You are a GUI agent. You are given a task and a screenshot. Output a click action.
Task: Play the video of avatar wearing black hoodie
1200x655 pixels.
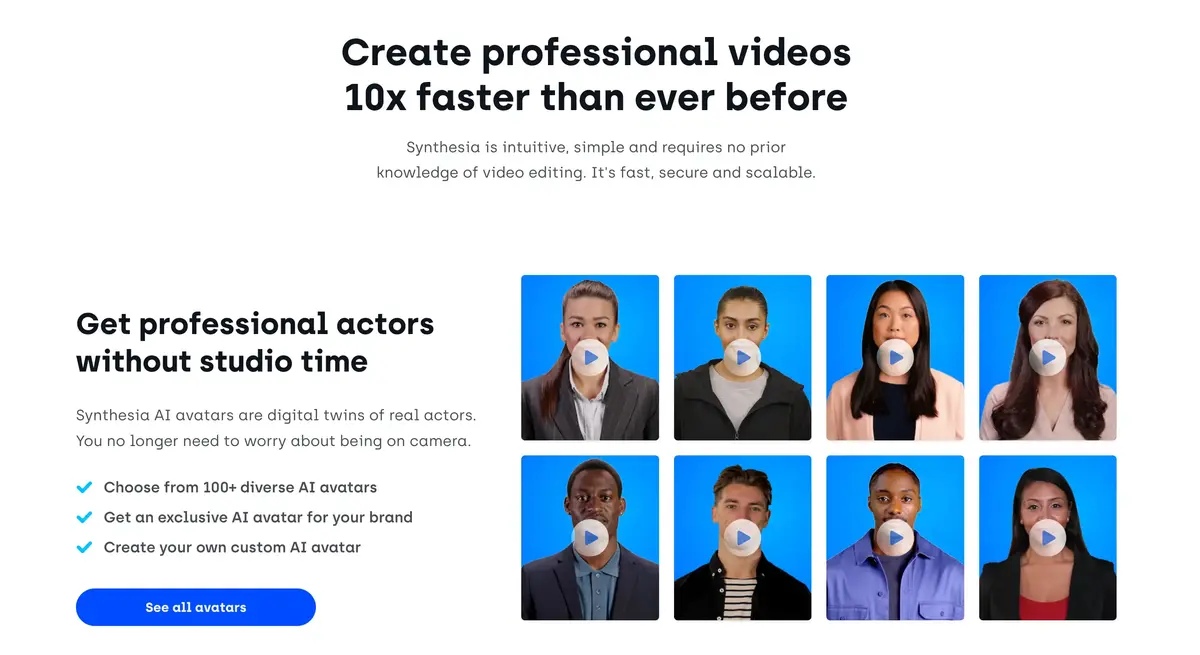pyautogui.click(x=742, y=357)
